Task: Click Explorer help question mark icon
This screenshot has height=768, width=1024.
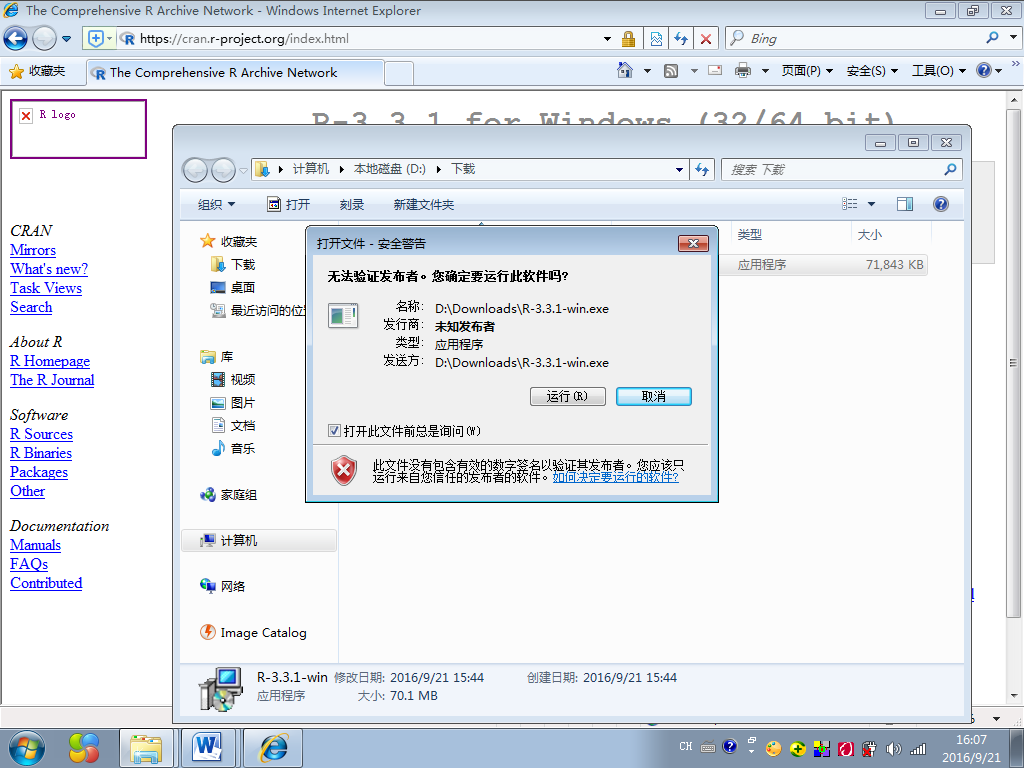Action: tap(940, 204)
